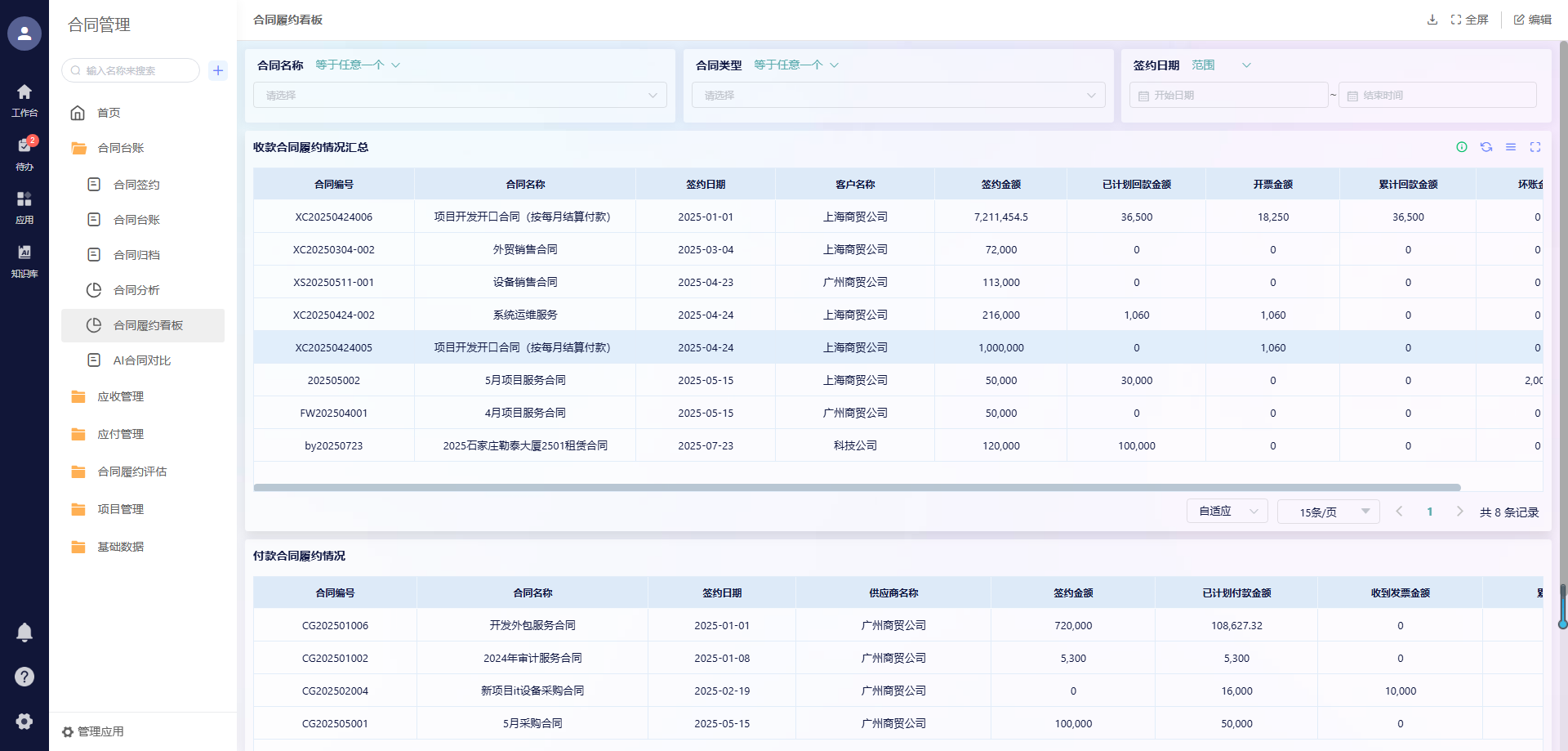Expand the 收款合同 panel to fullscreen

1535,147
